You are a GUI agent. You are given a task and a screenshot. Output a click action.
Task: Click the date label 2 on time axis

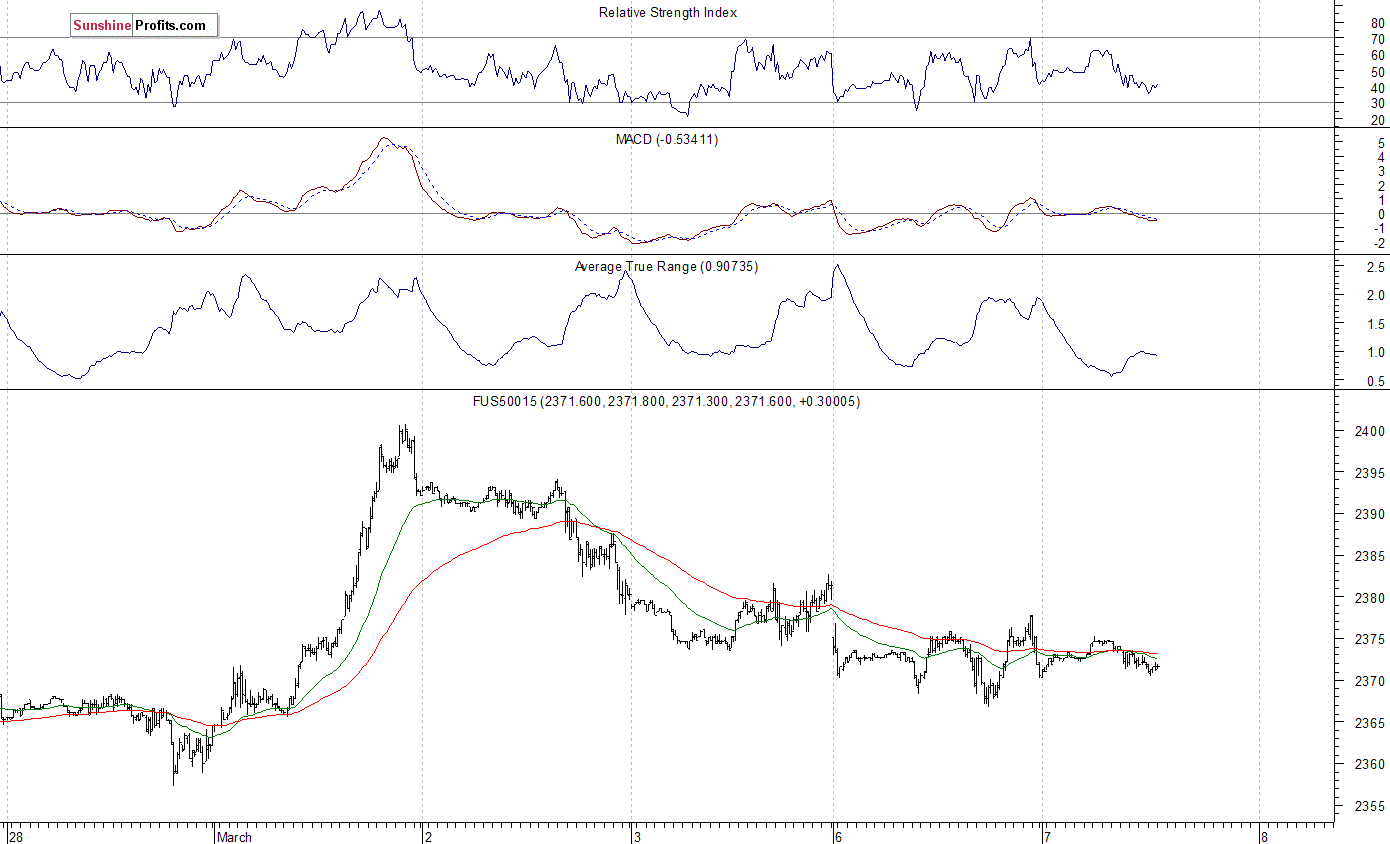click(x=428, y=836)
